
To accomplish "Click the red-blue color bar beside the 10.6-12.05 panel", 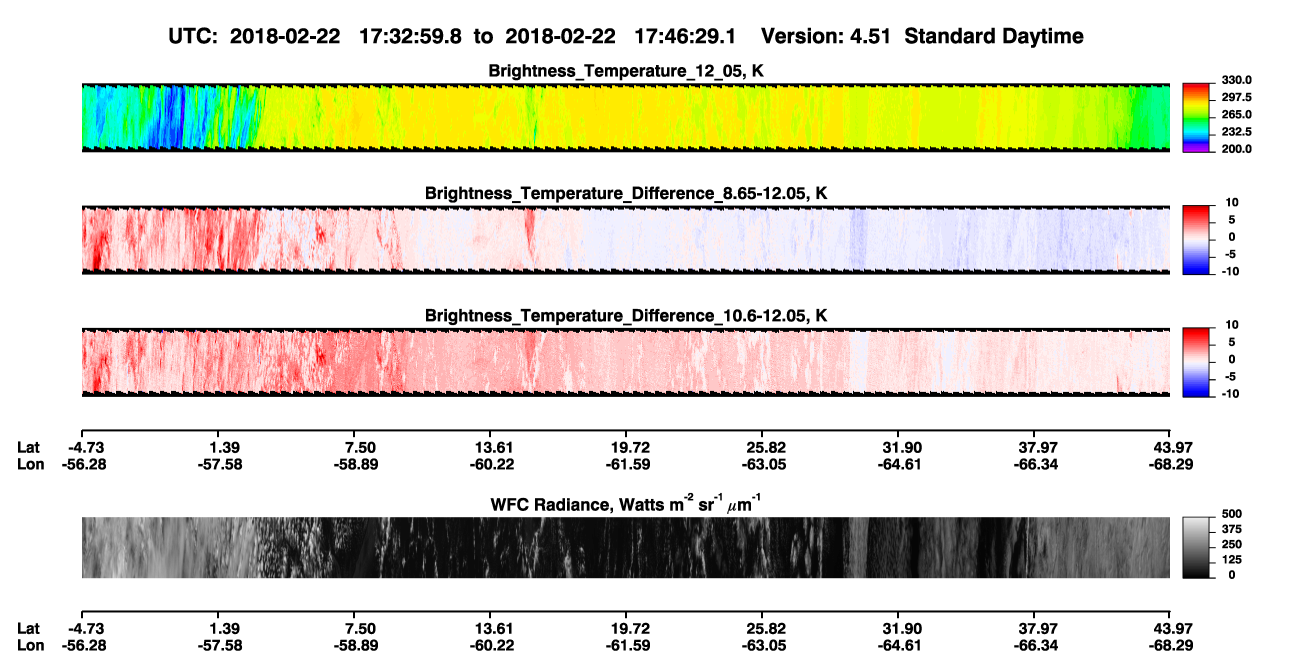I will pos(1197,363).
